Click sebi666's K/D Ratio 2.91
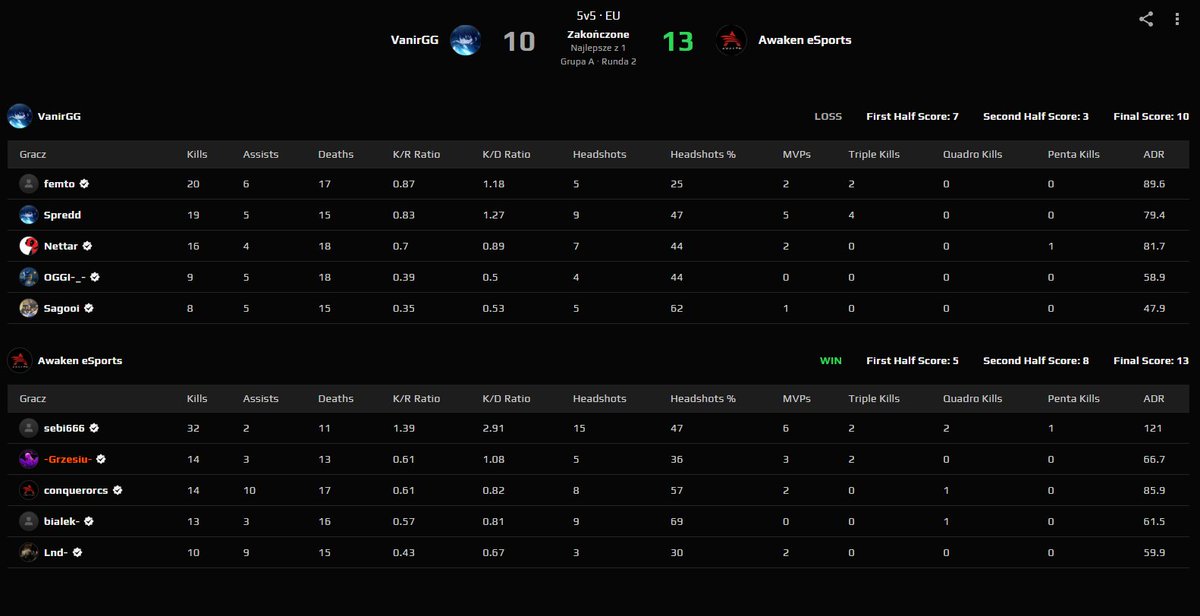 [493, 428]
